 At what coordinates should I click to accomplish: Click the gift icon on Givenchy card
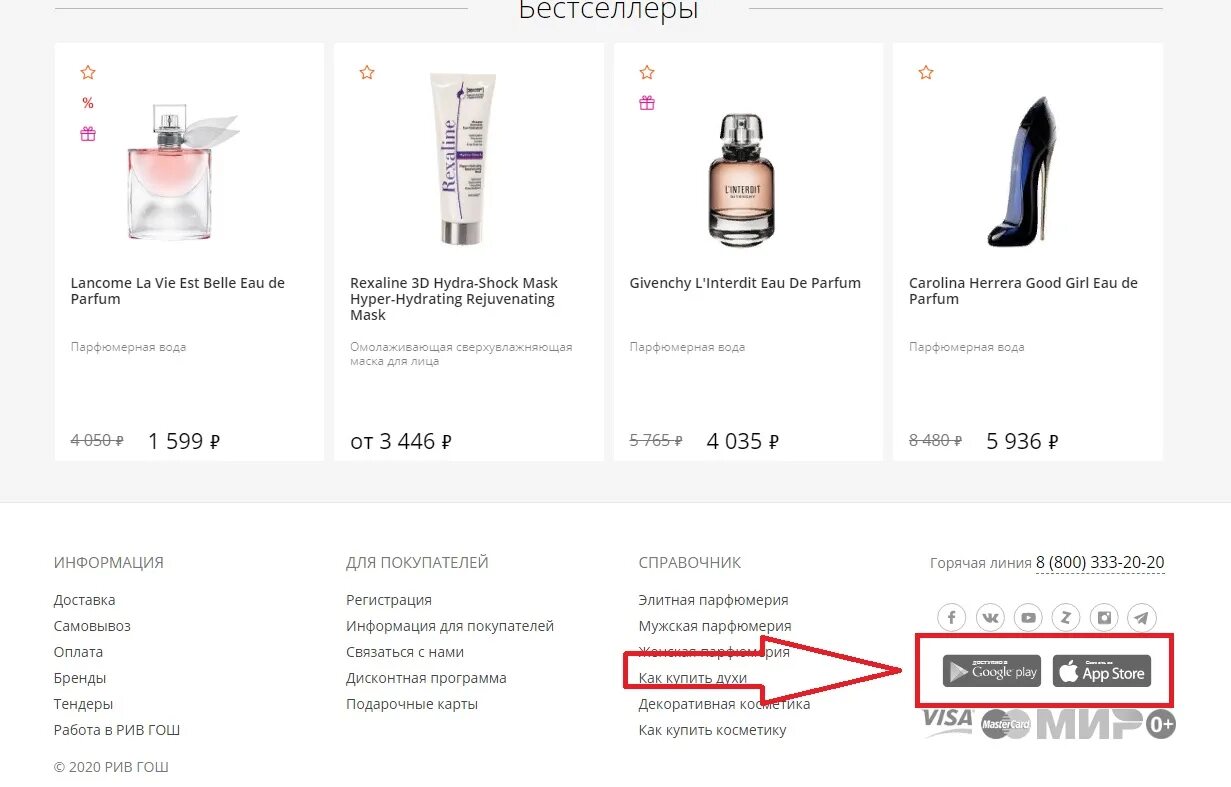pos(647,103)
